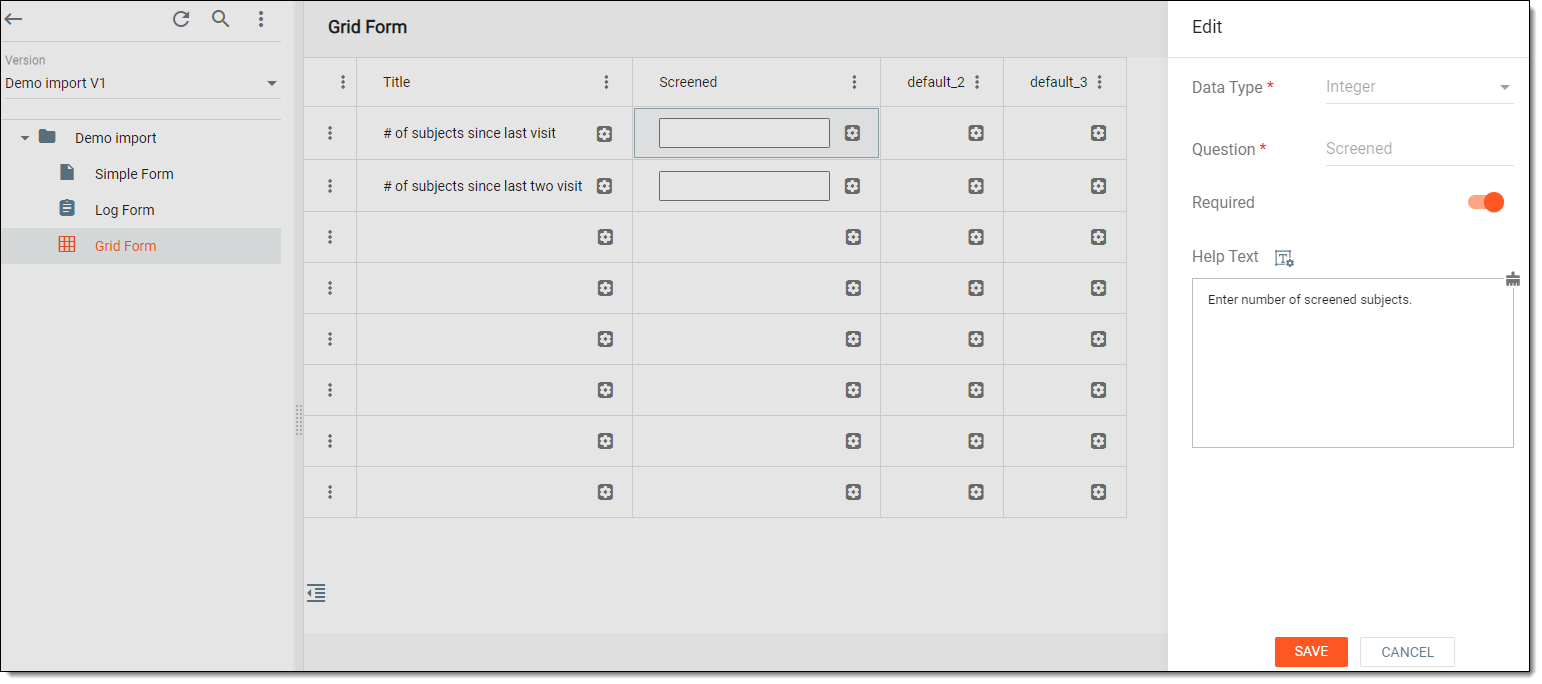Click the indent/outdent icon below the grid
Screen dimensions: 1542x684
[316, 593]
